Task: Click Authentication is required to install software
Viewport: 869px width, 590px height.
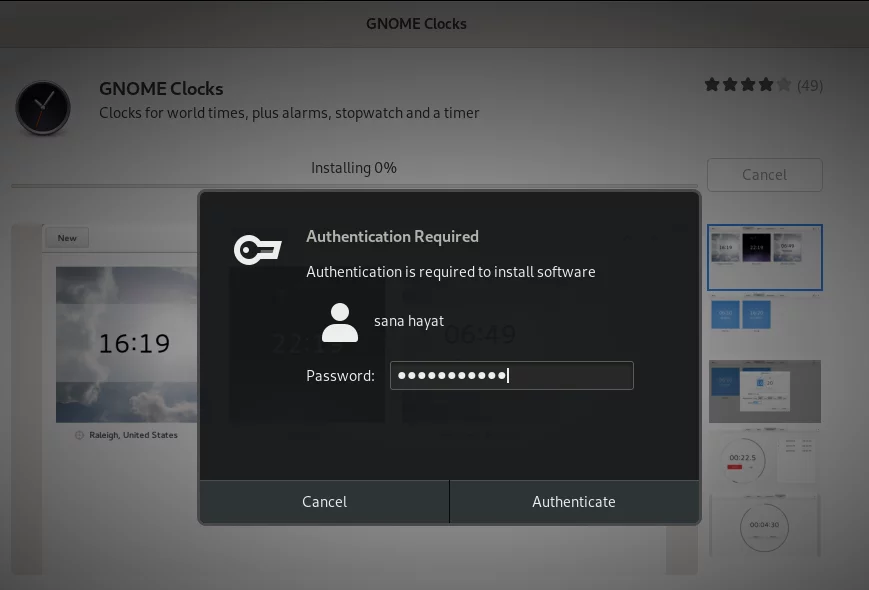Action: (x=451, y=272)
